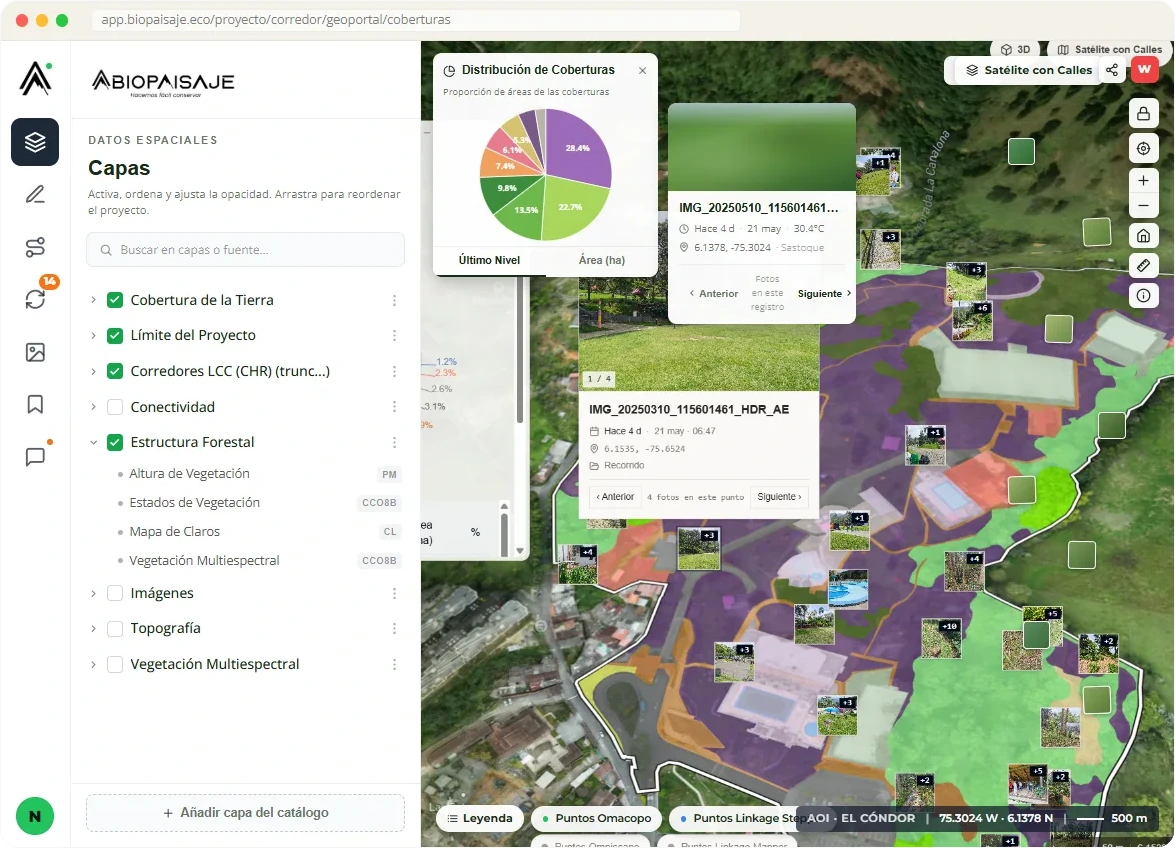The height and width of the screenshot is (848, 1175).
Task: Switch to the Último Nivel tab
Action: pyautogui.click(x=489, y=260)
